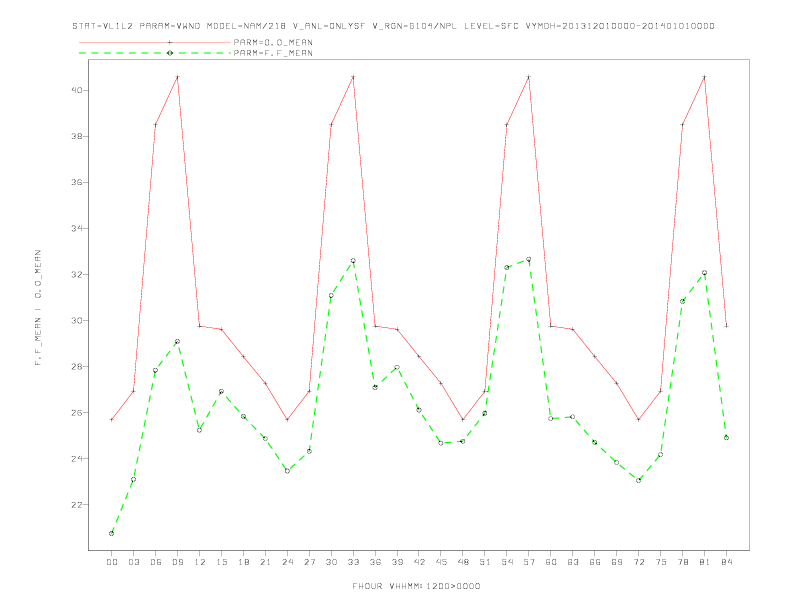The image size is (792, 612).
Task: Click y-axis tick label 36
Action: click(77, 182)
